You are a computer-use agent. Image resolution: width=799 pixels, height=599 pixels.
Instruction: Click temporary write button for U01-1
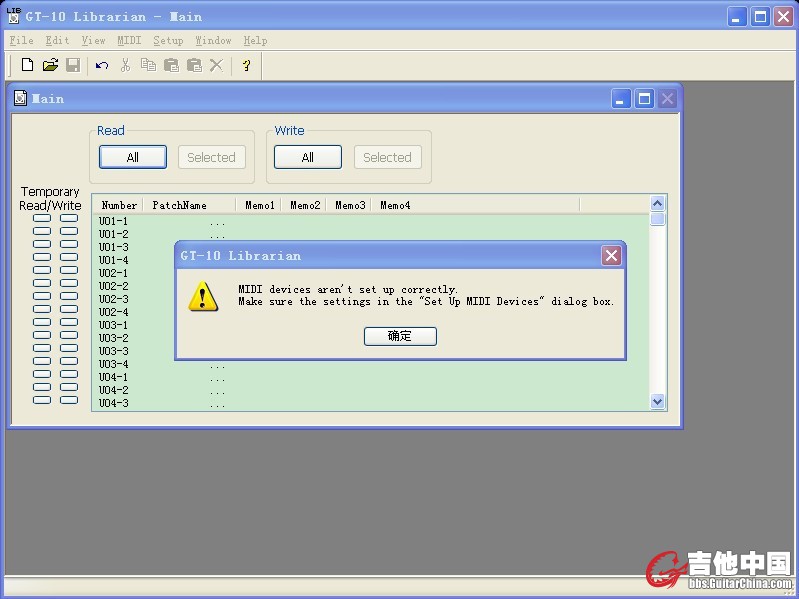(69, 218)
